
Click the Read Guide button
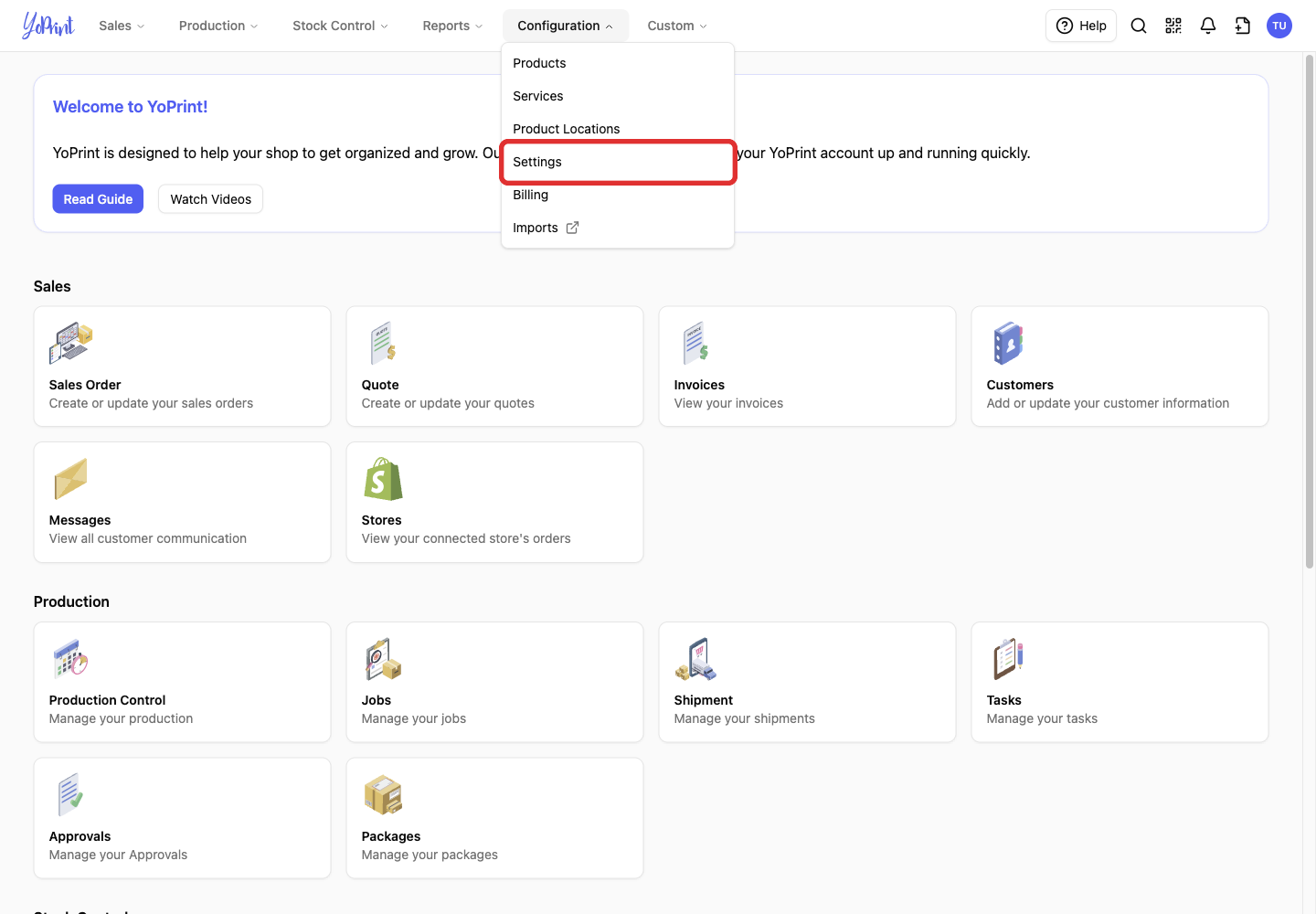[x=98, y=199]
